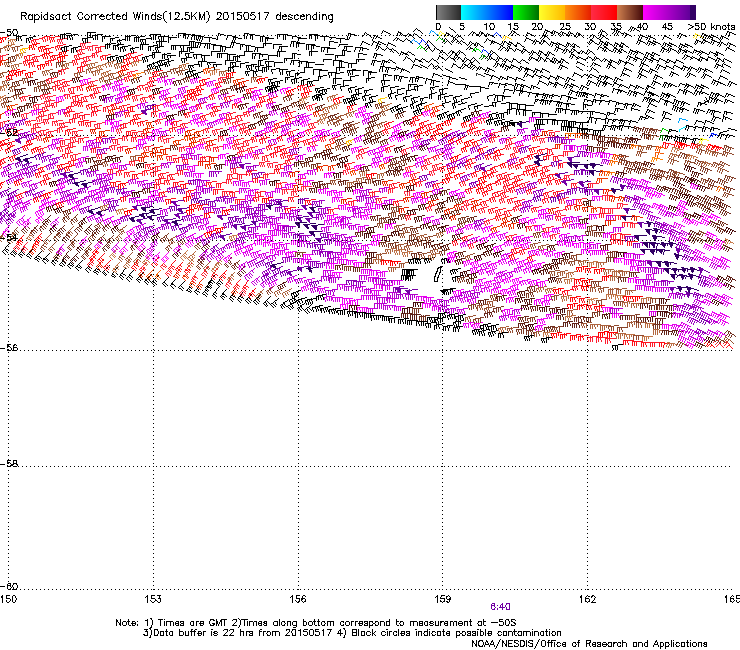Click longitude label 156 on bottom axis

pos(298,599)
